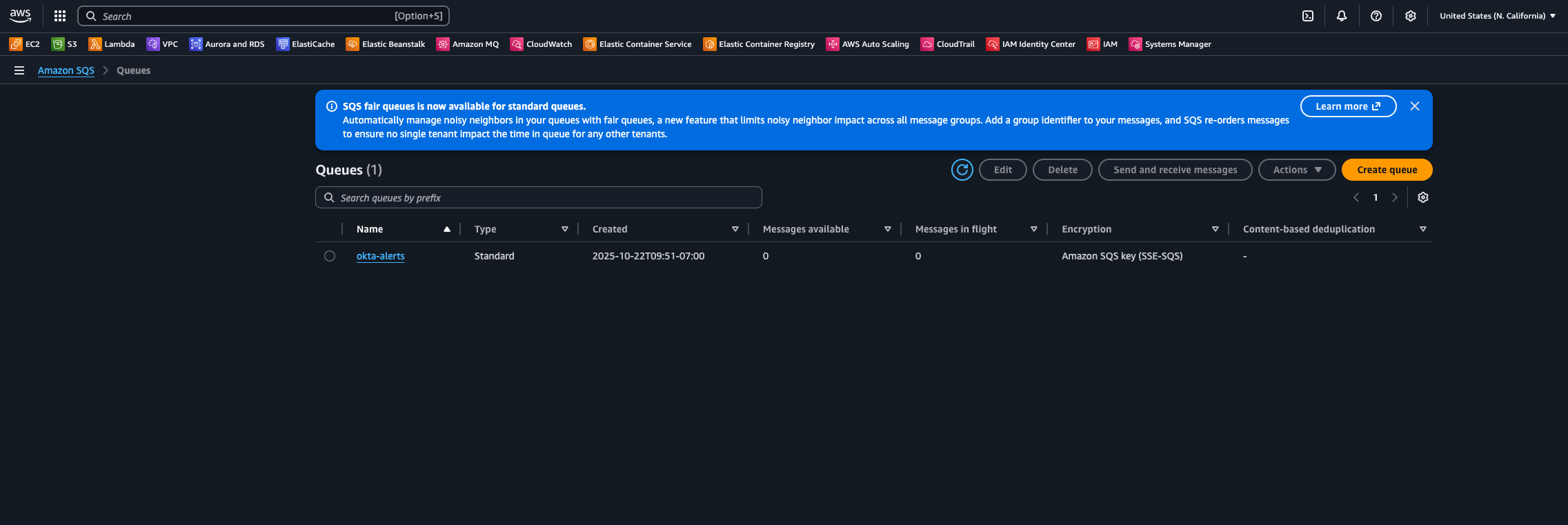Screen dimensions: 1568x525
Task: Open the notifications bell
Action: tap(1341, 16)
